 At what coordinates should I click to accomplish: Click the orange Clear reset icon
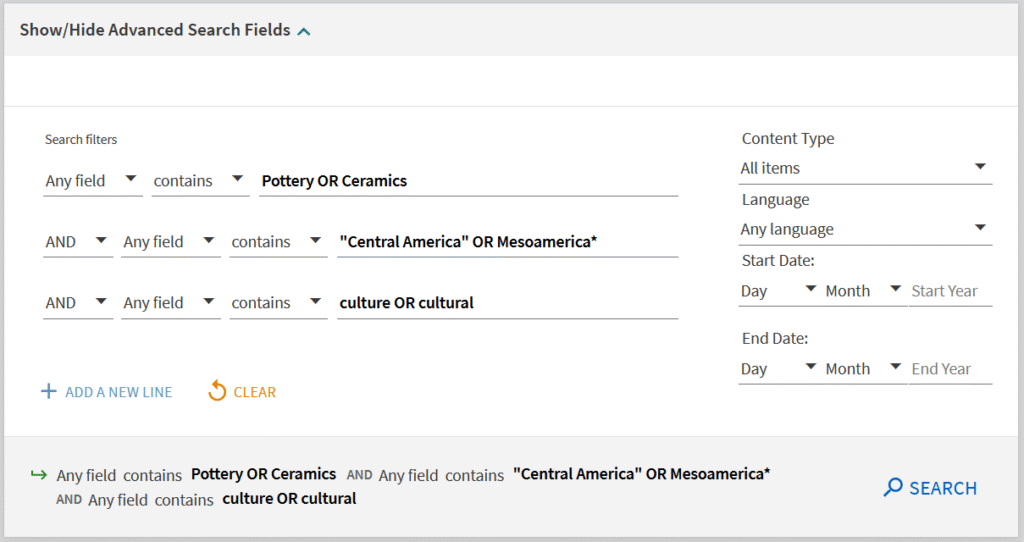tap(217, 392)
